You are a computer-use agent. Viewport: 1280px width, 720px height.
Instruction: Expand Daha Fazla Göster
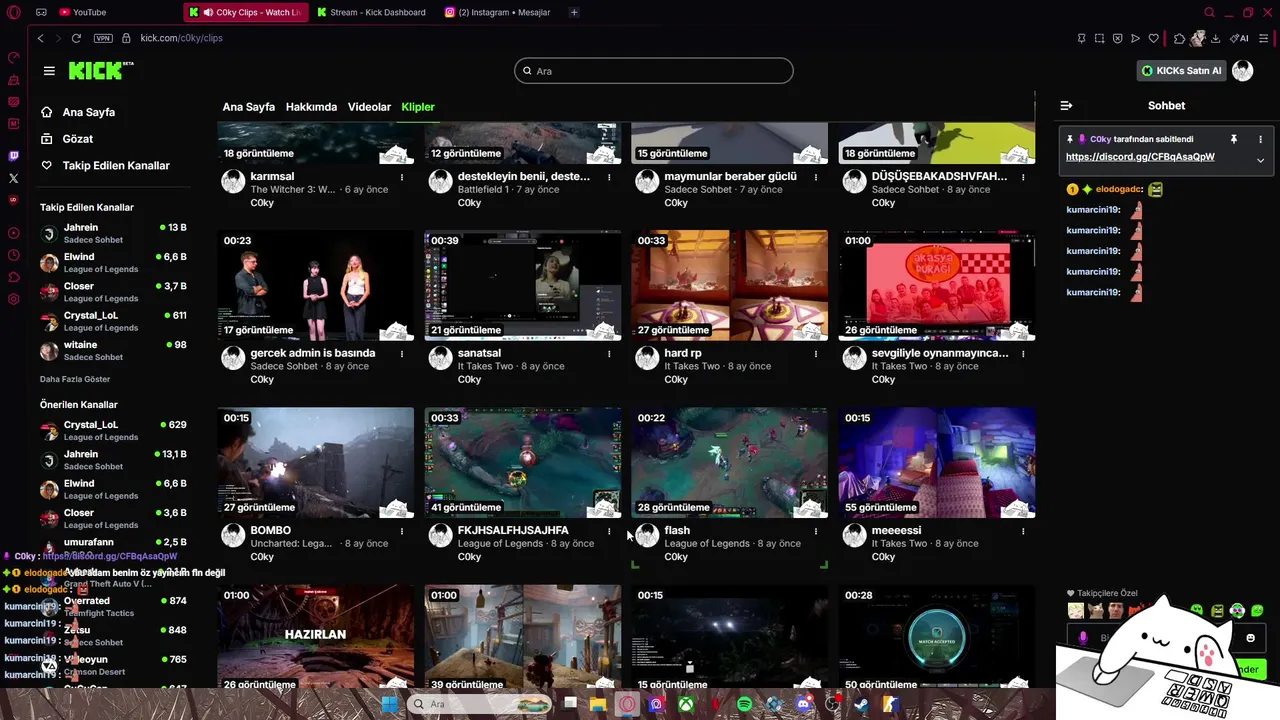coord(75,379)
